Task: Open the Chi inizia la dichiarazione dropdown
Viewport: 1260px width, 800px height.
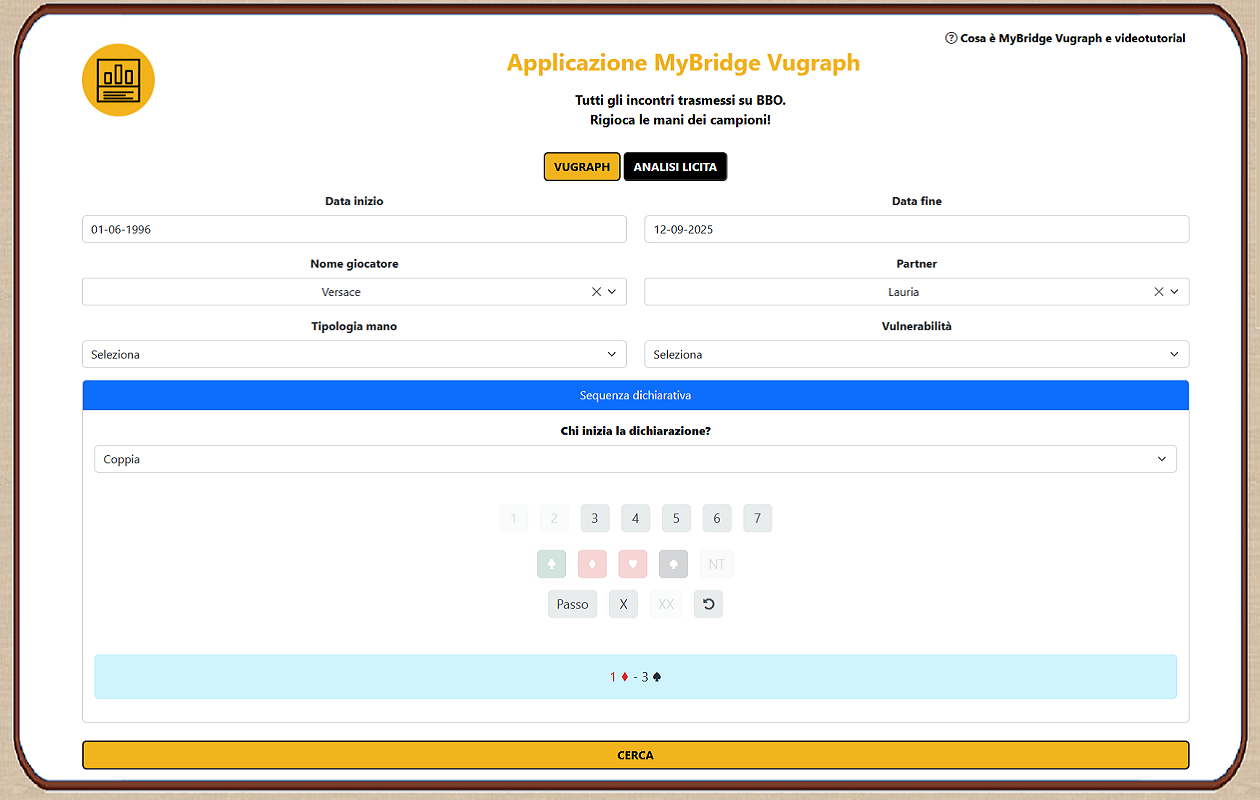Action: coord(635,459)
